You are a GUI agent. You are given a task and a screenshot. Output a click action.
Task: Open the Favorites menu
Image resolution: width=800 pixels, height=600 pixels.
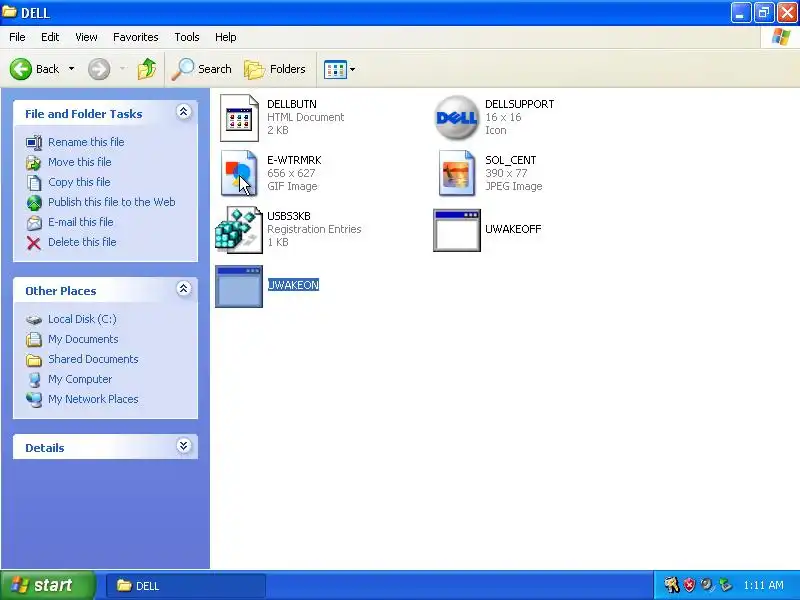(x=136, y=37)
